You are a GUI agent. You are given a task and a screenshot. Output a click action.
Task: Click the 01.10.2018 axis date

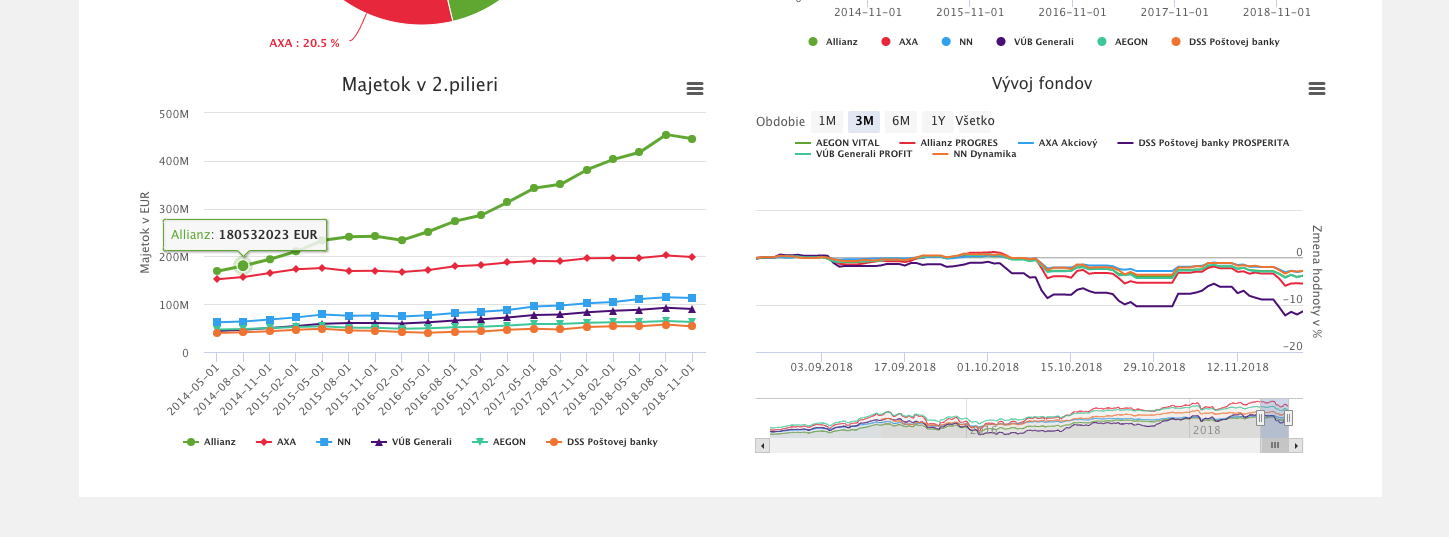[x=988, y=367]
